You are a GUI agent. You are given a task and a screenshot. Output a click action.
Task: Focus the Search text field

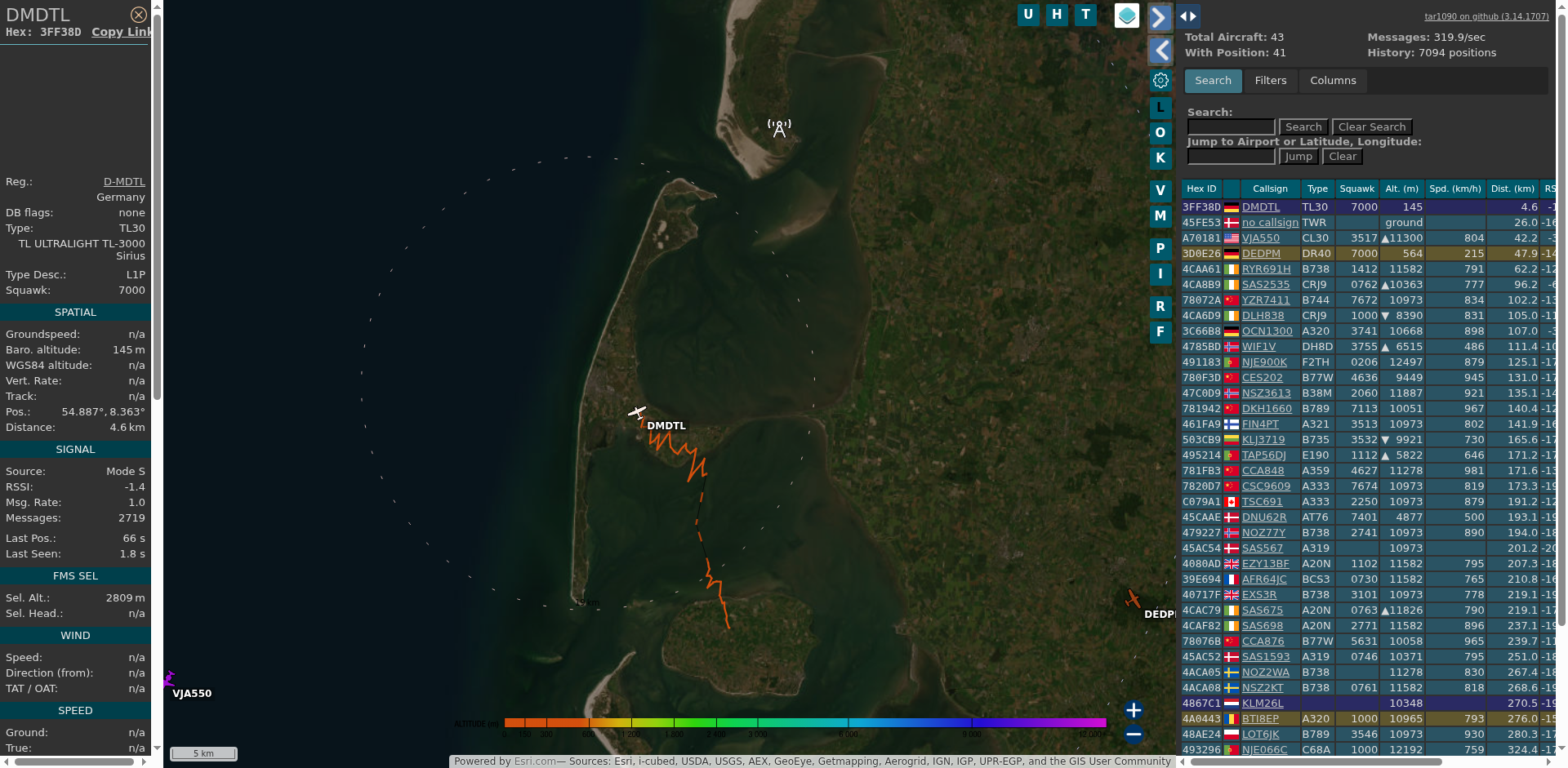click(1231, 127)
